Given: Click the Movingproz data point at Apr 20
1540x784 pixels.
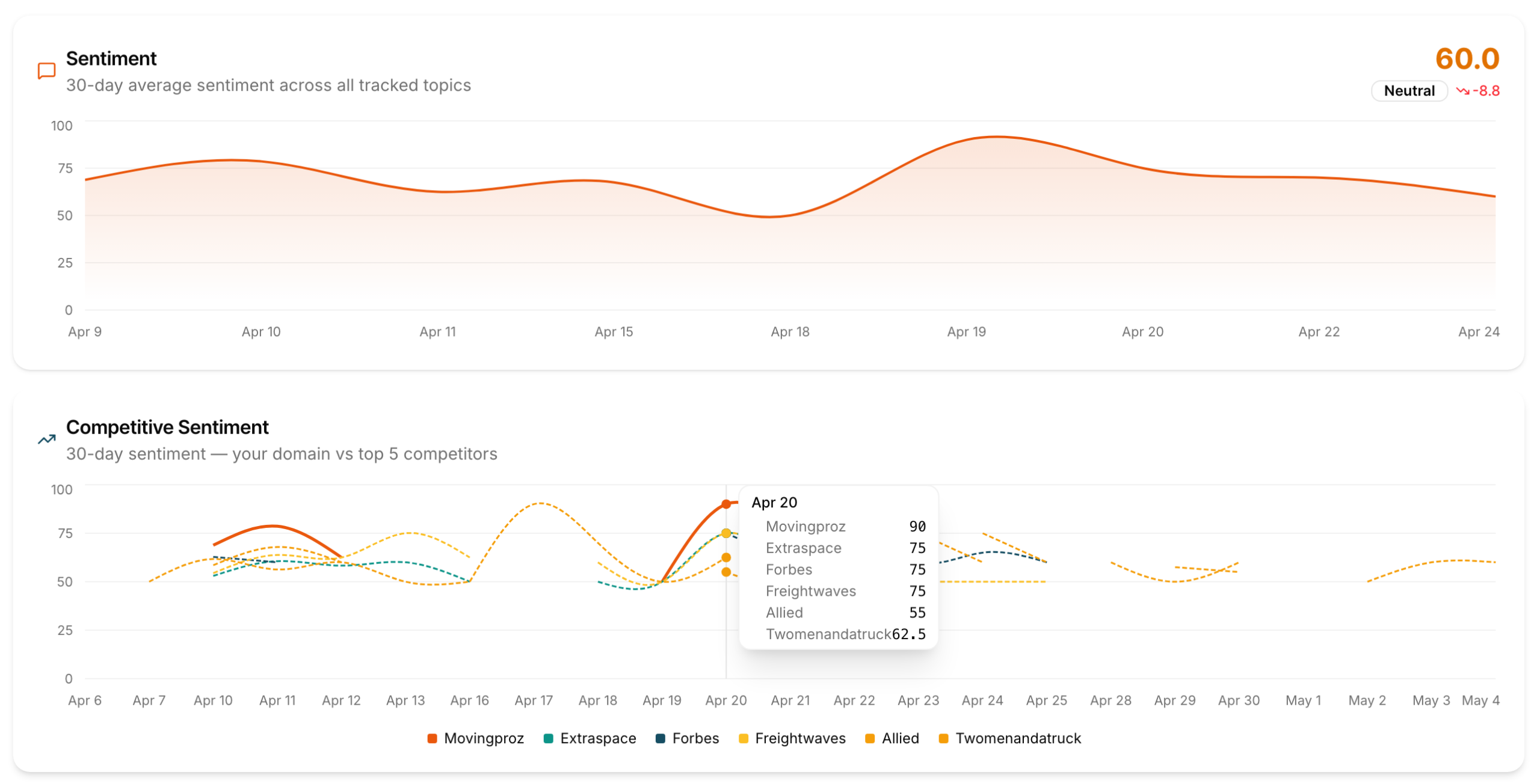Looking at the screenshot, I should click(x=726, y=504).
